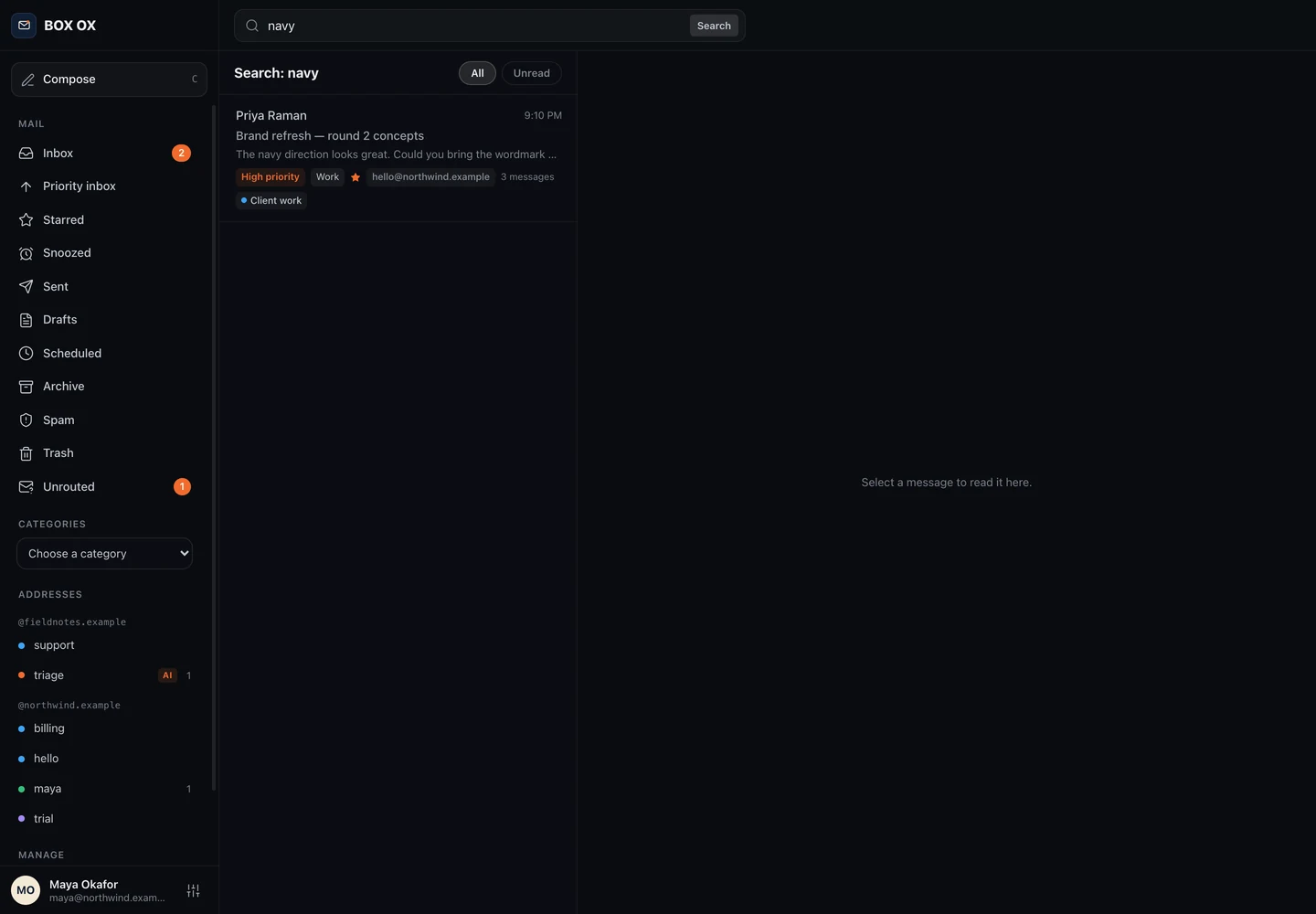
Task: Click the Drafts document icon
Action: click(x=27, y=320)
